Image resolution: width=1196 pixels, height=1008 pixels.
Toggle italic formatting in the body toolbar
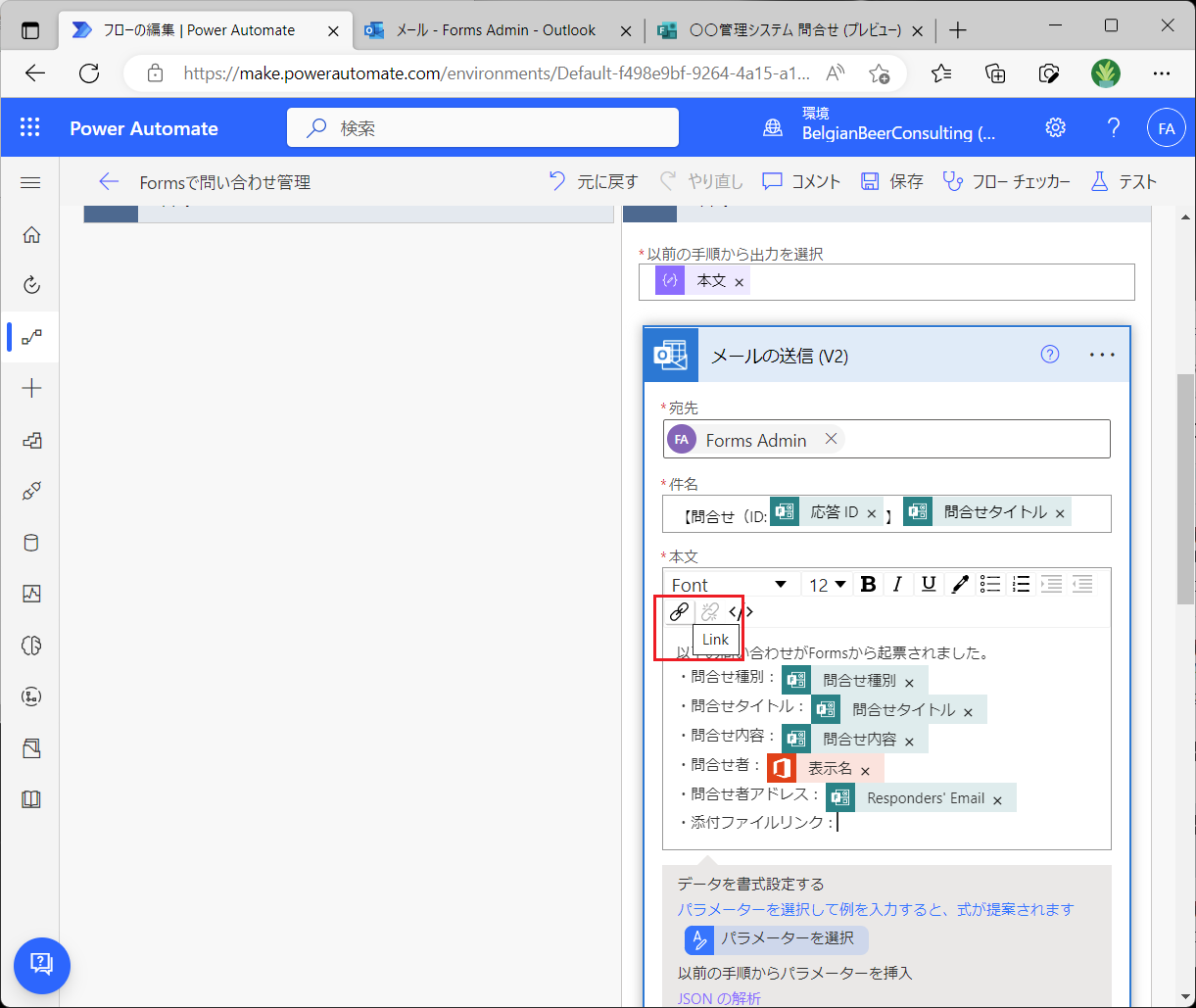[x=898, y=584]
